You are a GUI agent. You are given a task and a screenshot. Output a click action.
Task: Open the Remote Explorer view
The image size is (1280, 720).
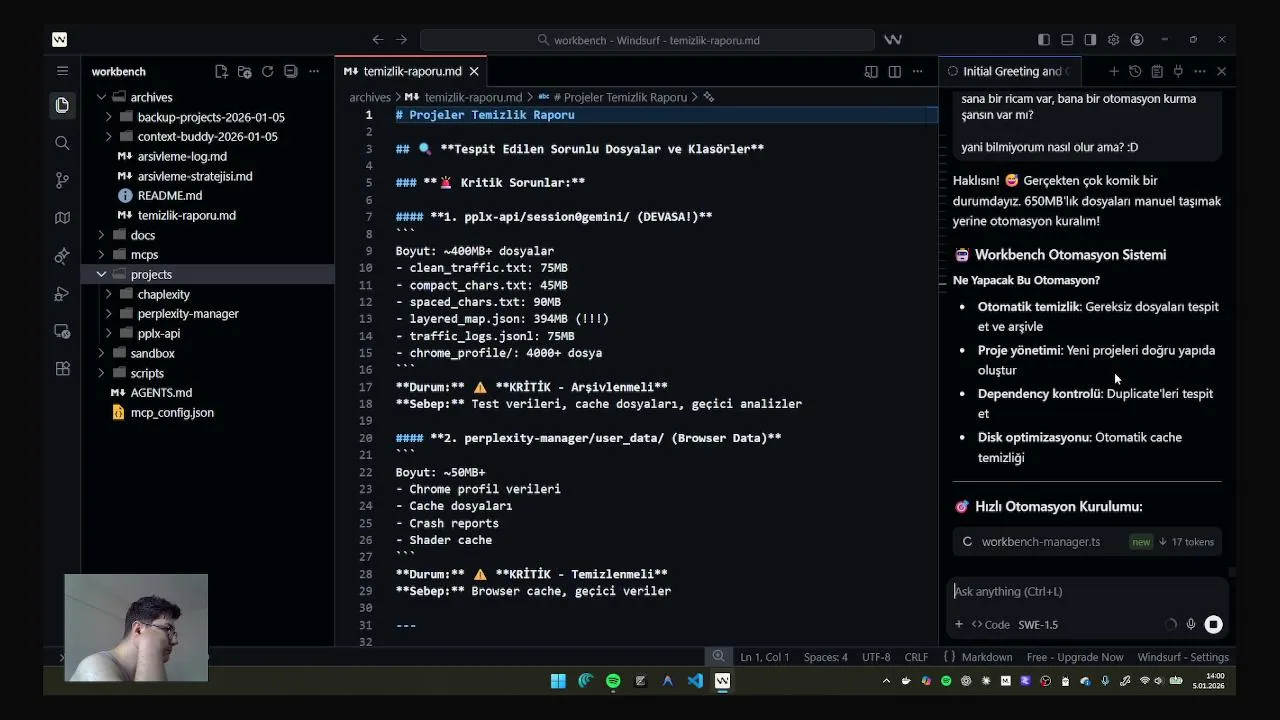[x=62, y=331]
